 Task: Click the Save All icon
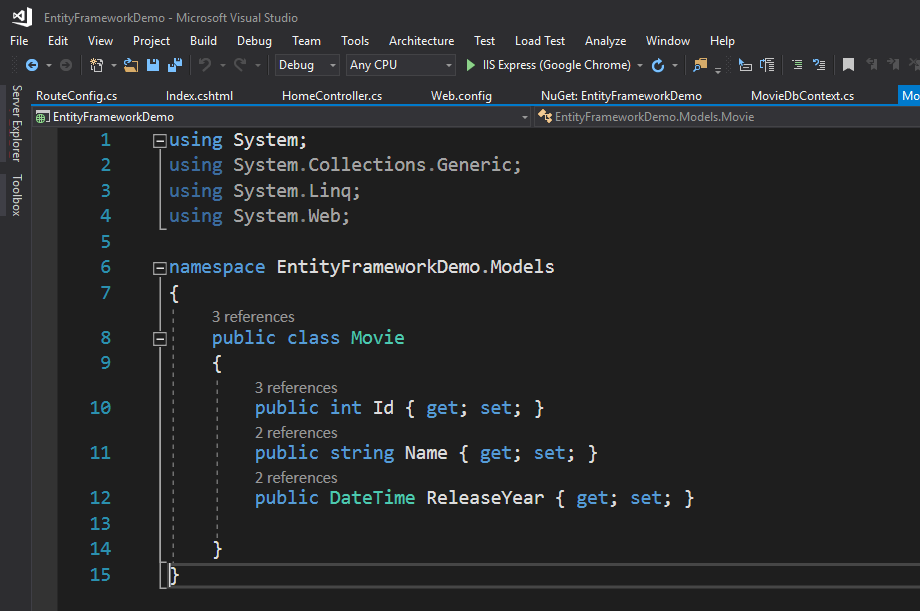[x=175, y=65]
